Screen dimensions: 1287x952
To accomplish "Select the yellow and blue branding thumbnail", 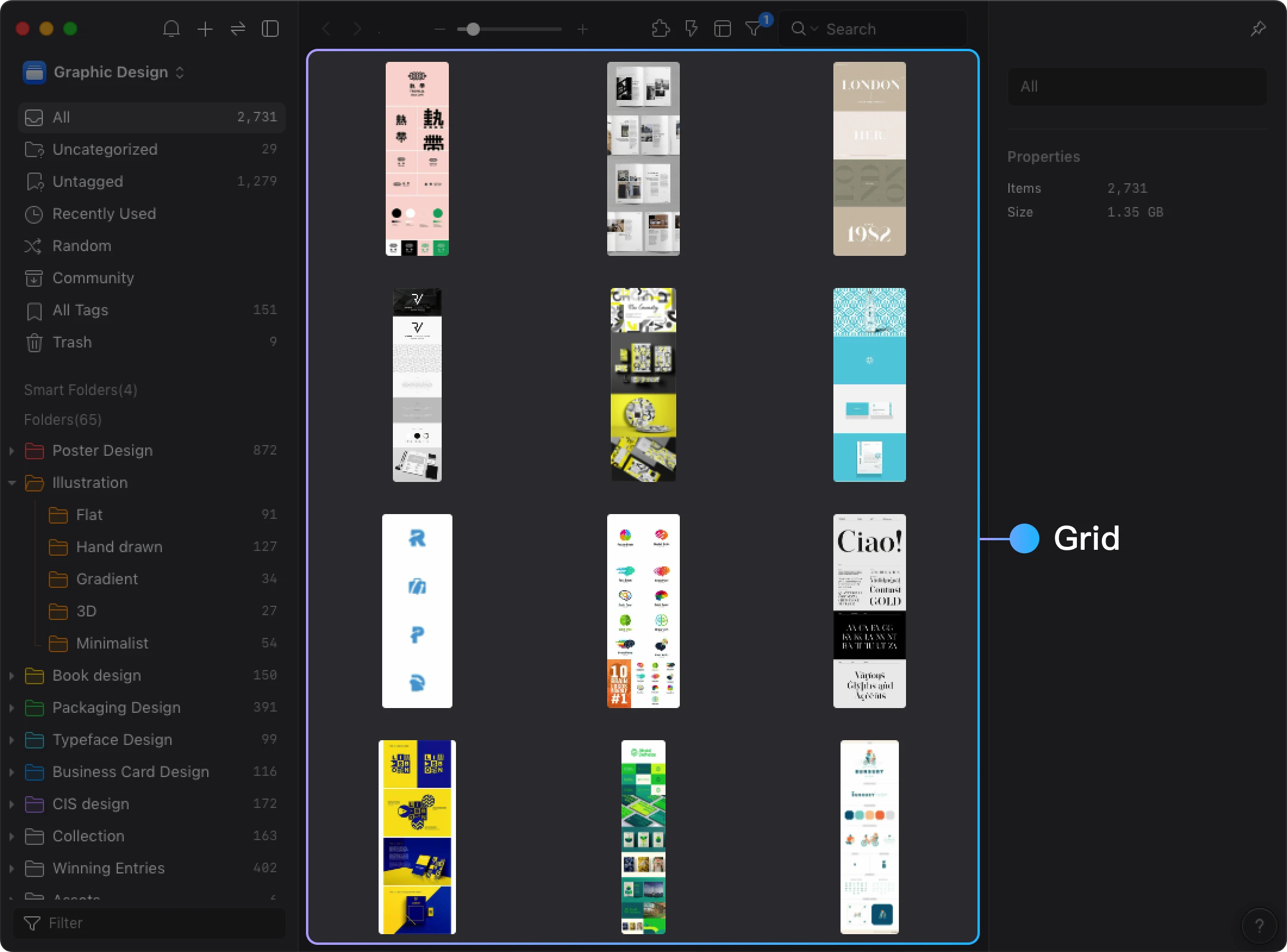I will click(417, 837).
